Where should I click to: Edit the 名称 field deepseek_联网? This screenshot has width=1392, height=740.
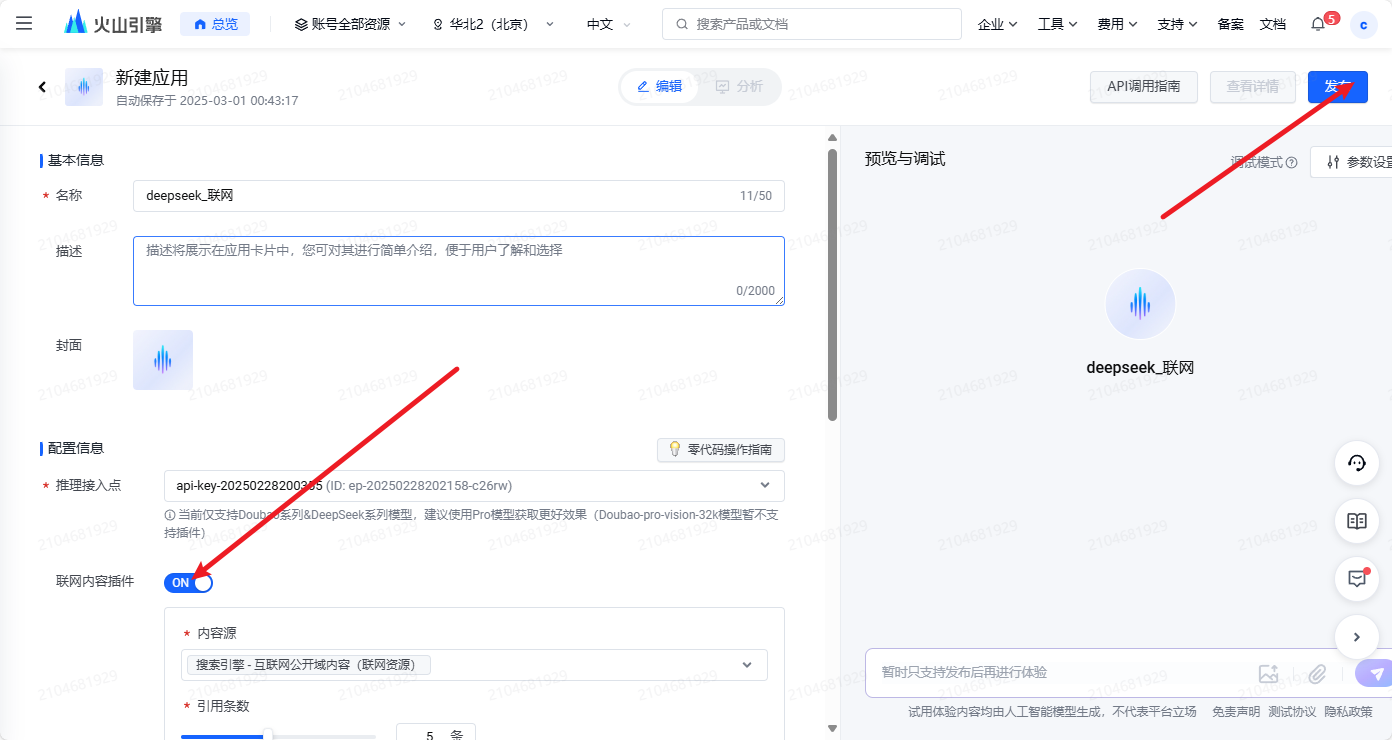(459, 196)
